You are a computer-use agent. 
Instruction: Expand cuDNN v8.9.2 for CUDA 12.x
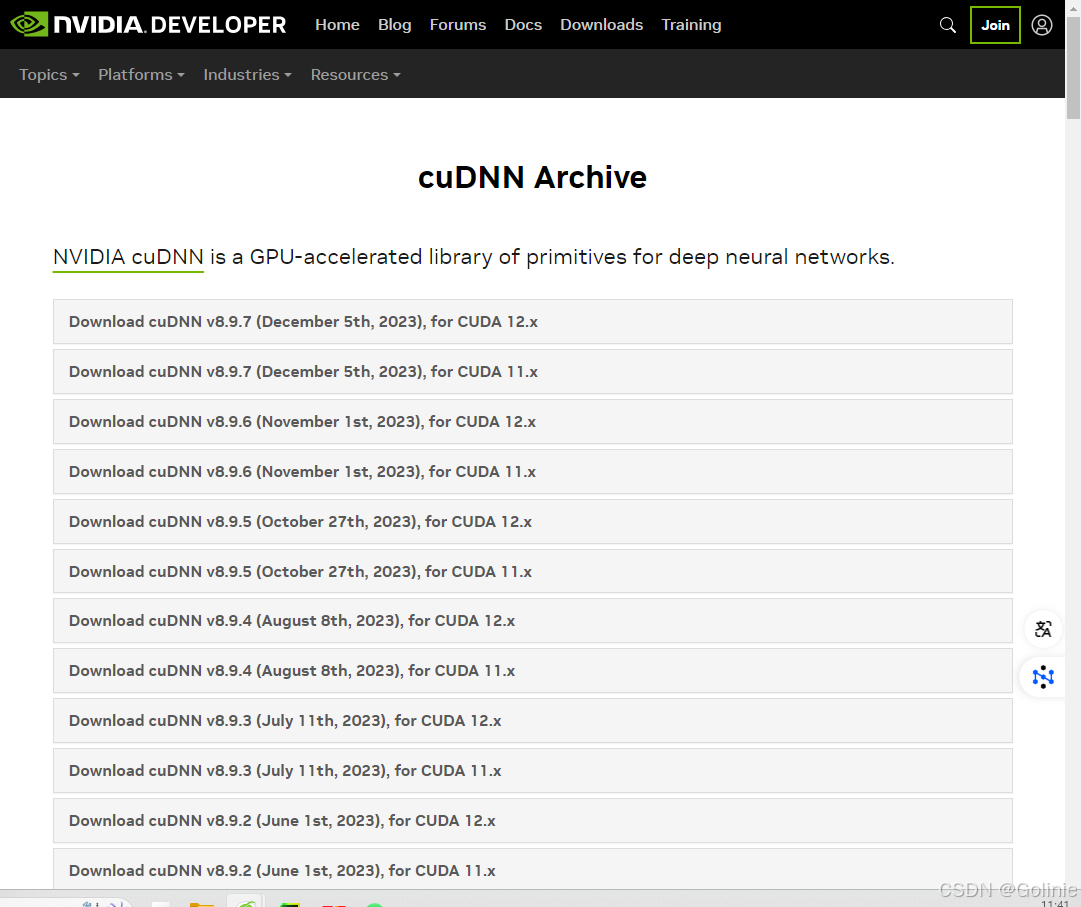pyautogui.click(x=533, y=821)
